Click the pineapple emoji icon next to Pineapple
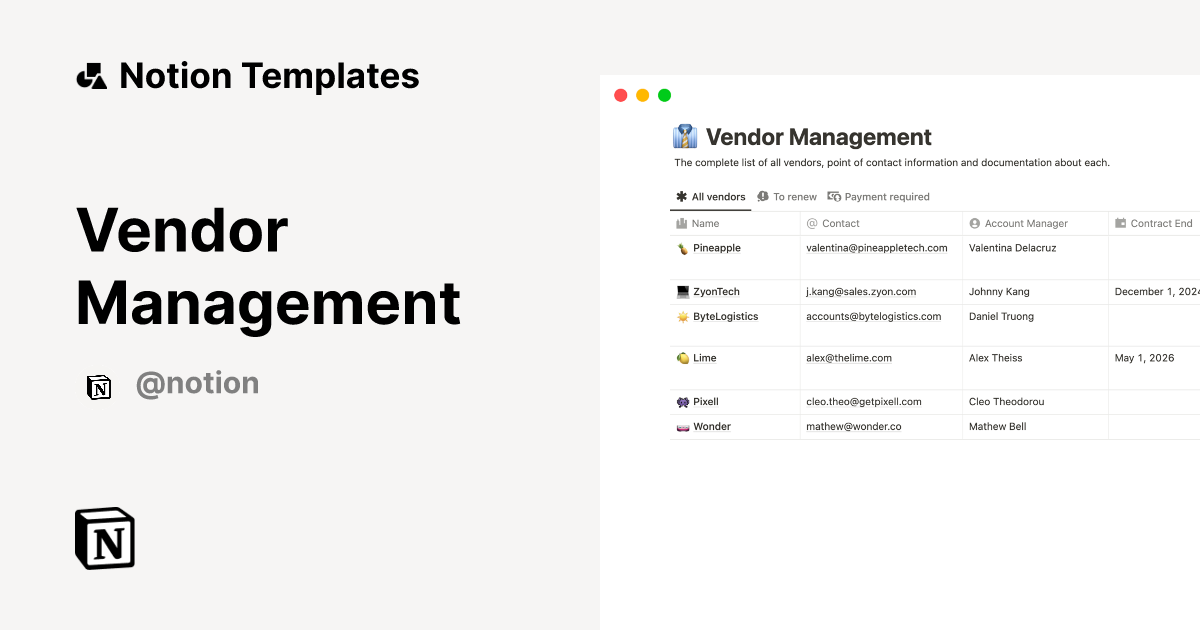This screenshot has width=1200, height=630. point(682,248)
